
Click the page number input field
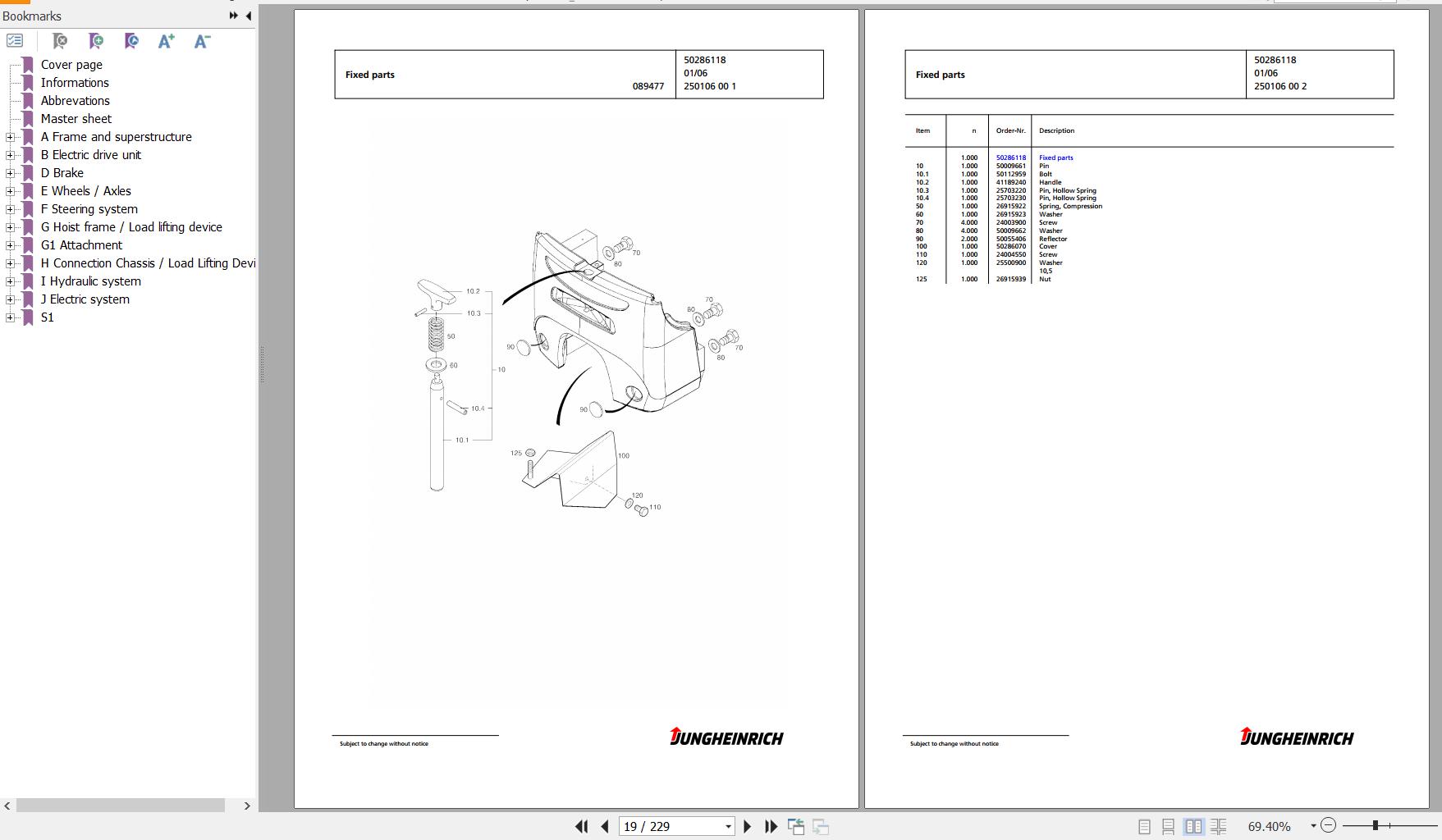click(x=671, y=827)
